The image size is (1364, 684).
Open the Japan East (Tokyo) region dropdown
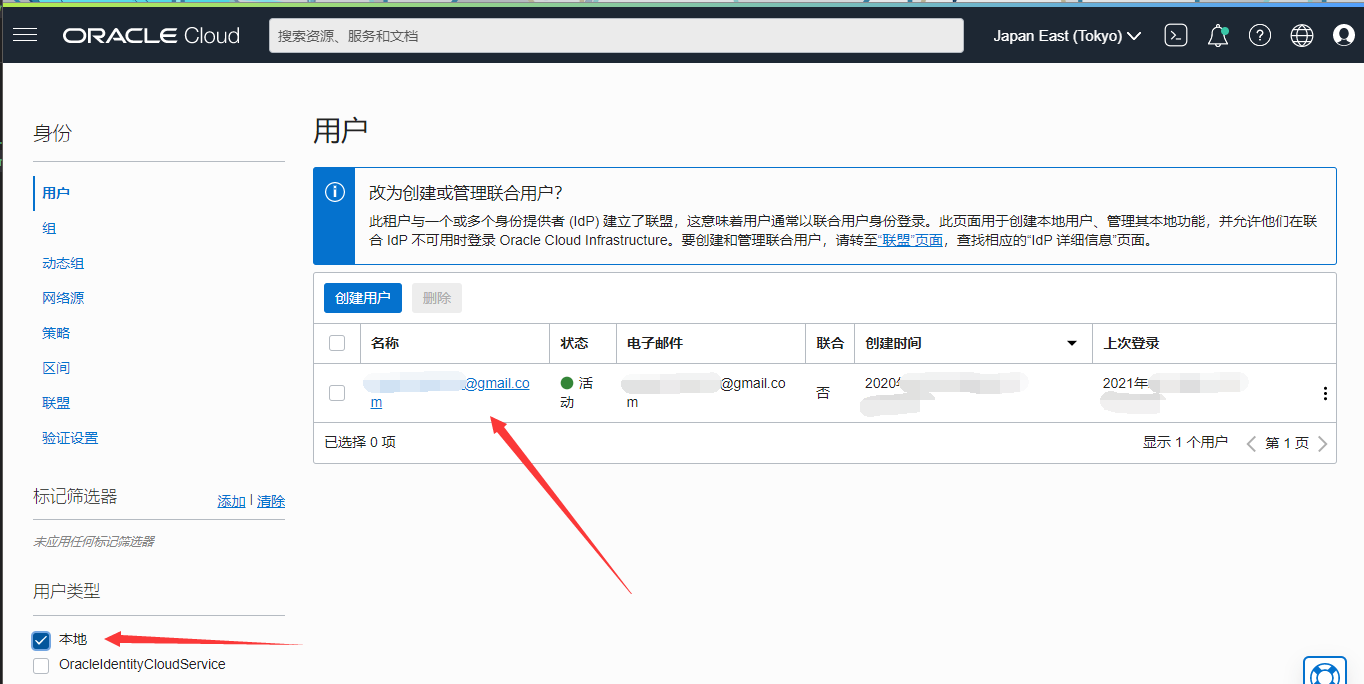[x=1066, y=34]
